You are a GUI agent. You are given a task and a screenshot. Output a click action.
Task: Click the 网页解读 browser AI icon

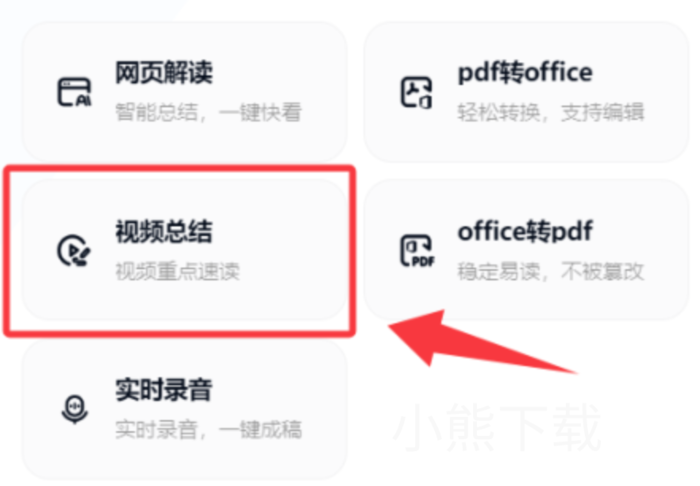(x=74, y=92)
